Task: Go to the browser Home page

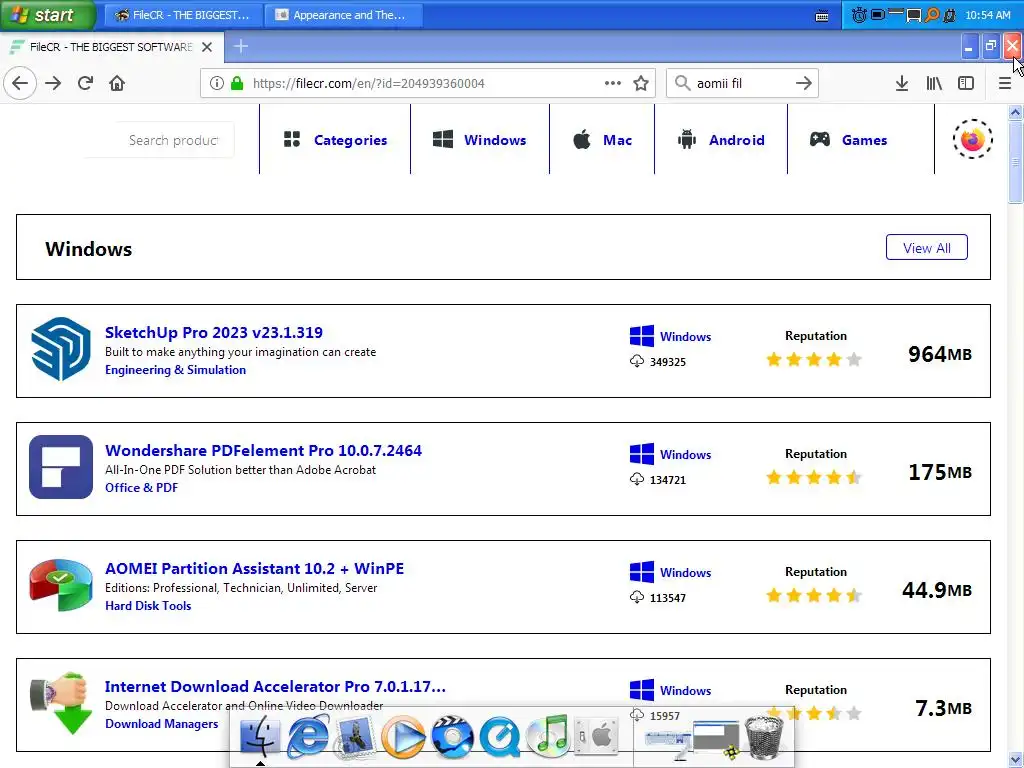Action: point(117,84)
